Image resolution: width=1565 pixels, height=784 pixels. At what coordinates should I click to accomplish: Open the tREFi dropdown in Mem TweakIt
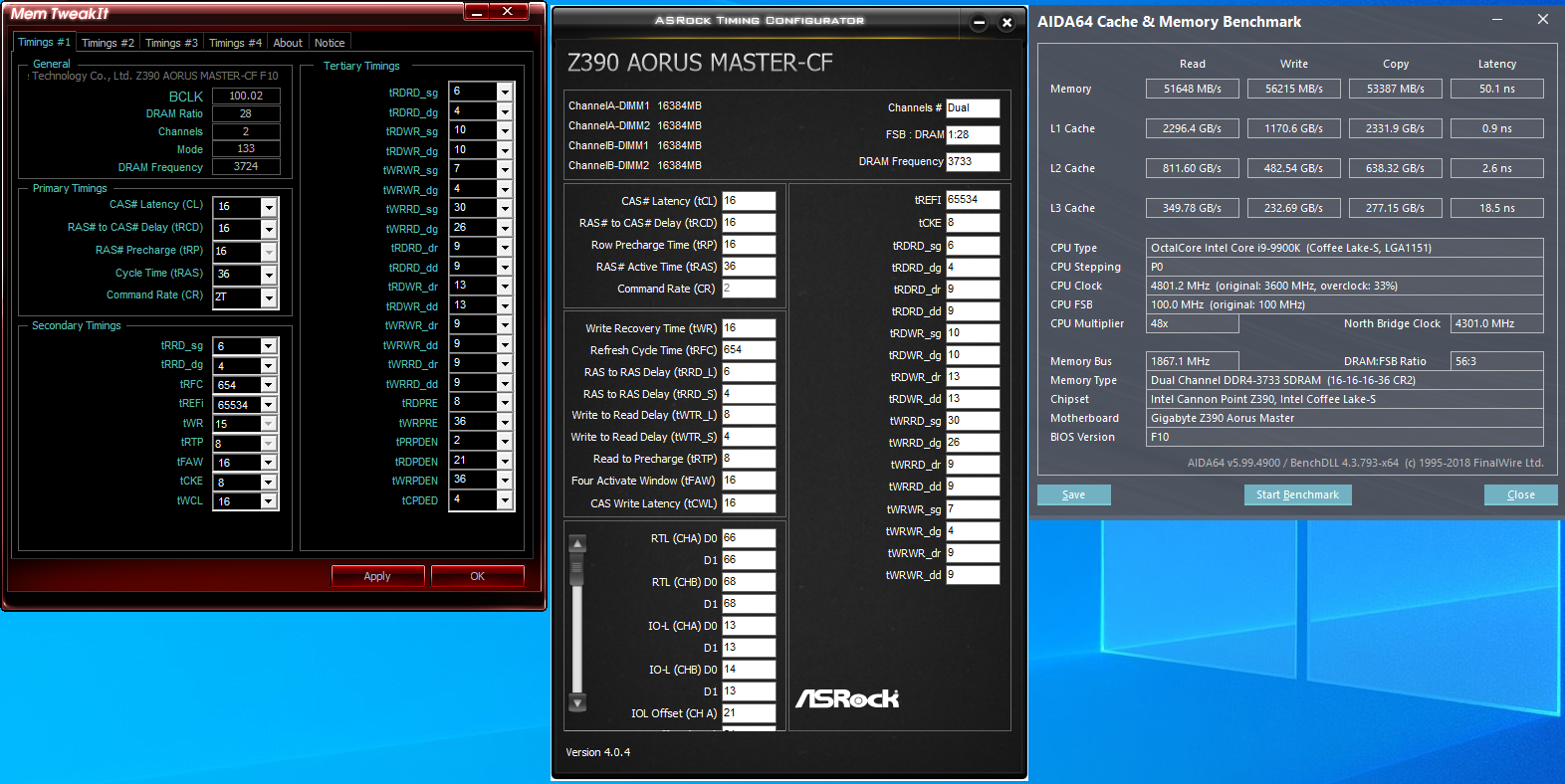(268, 405)
